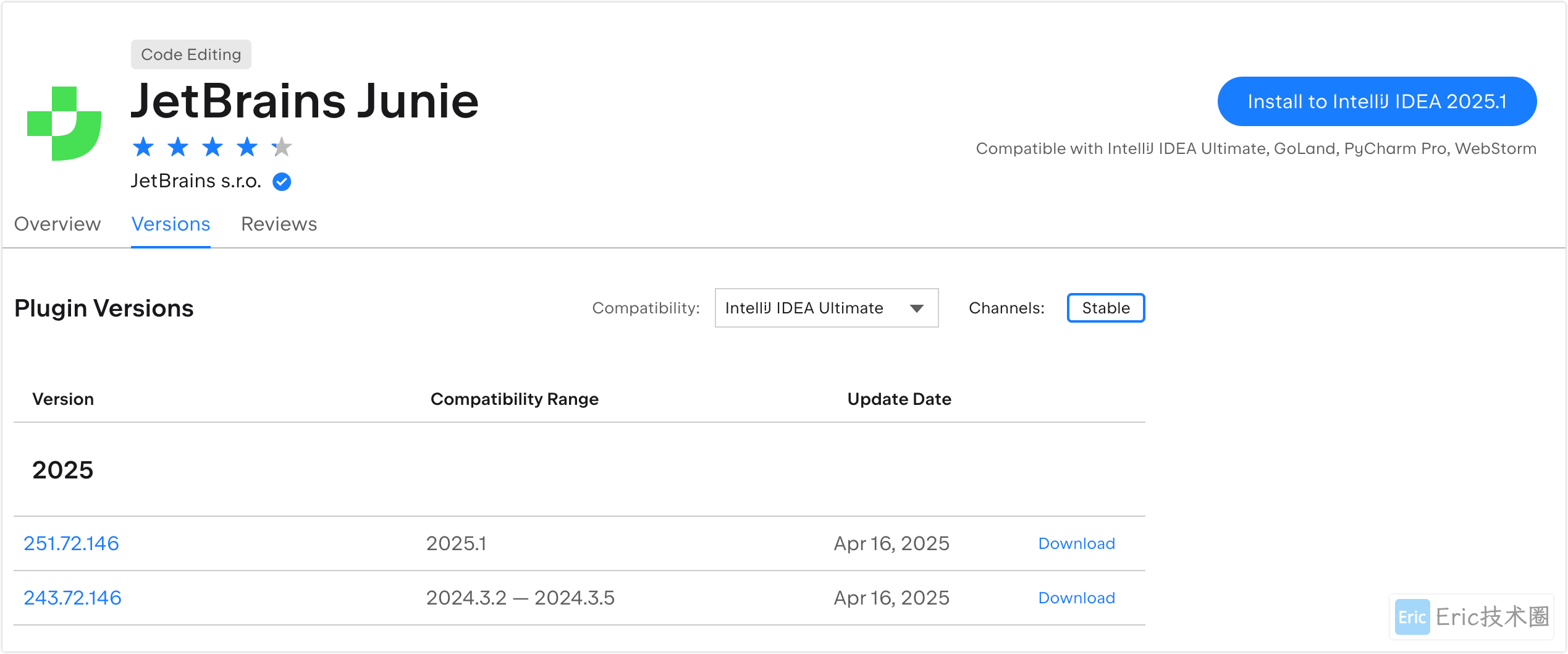Open the Overview tab
This screenshot has height=654, width=1568.
tap(57, 224)
